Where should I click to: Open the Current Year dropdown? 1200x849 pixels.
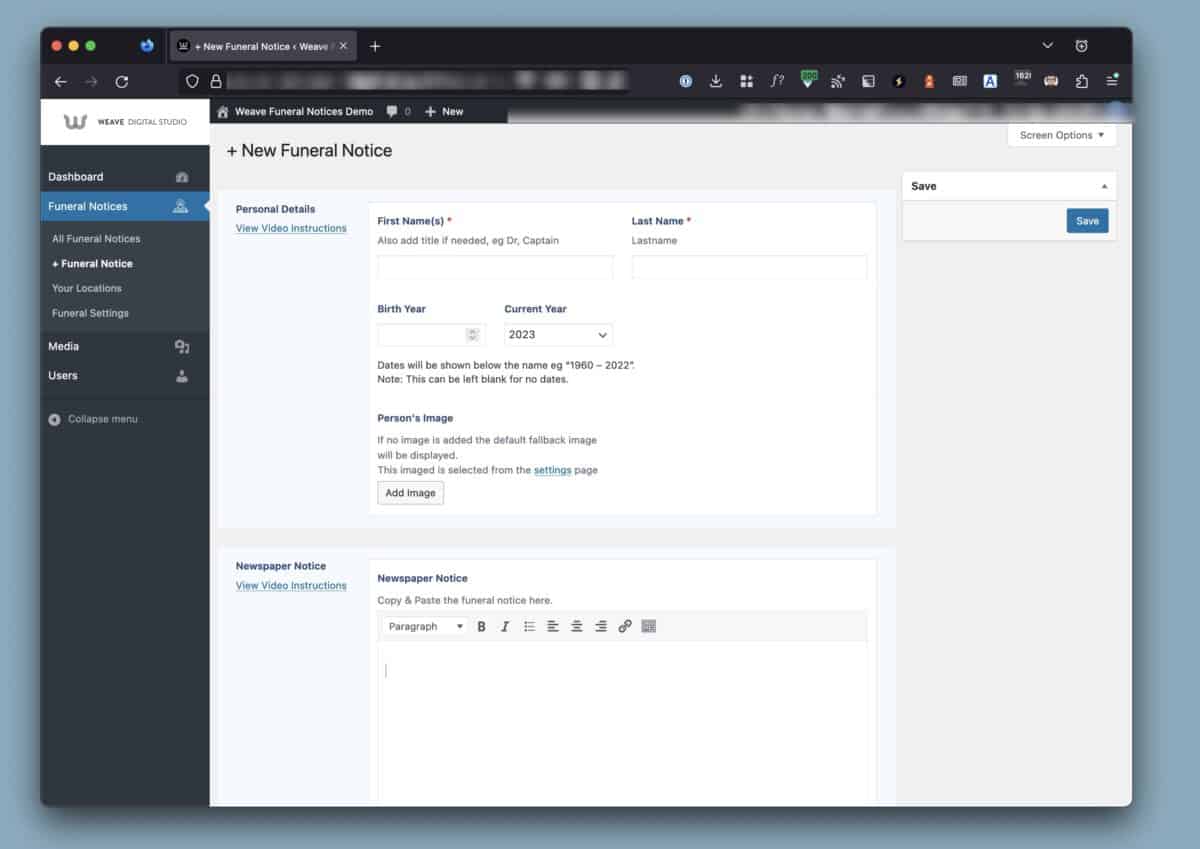click(558, 335)
